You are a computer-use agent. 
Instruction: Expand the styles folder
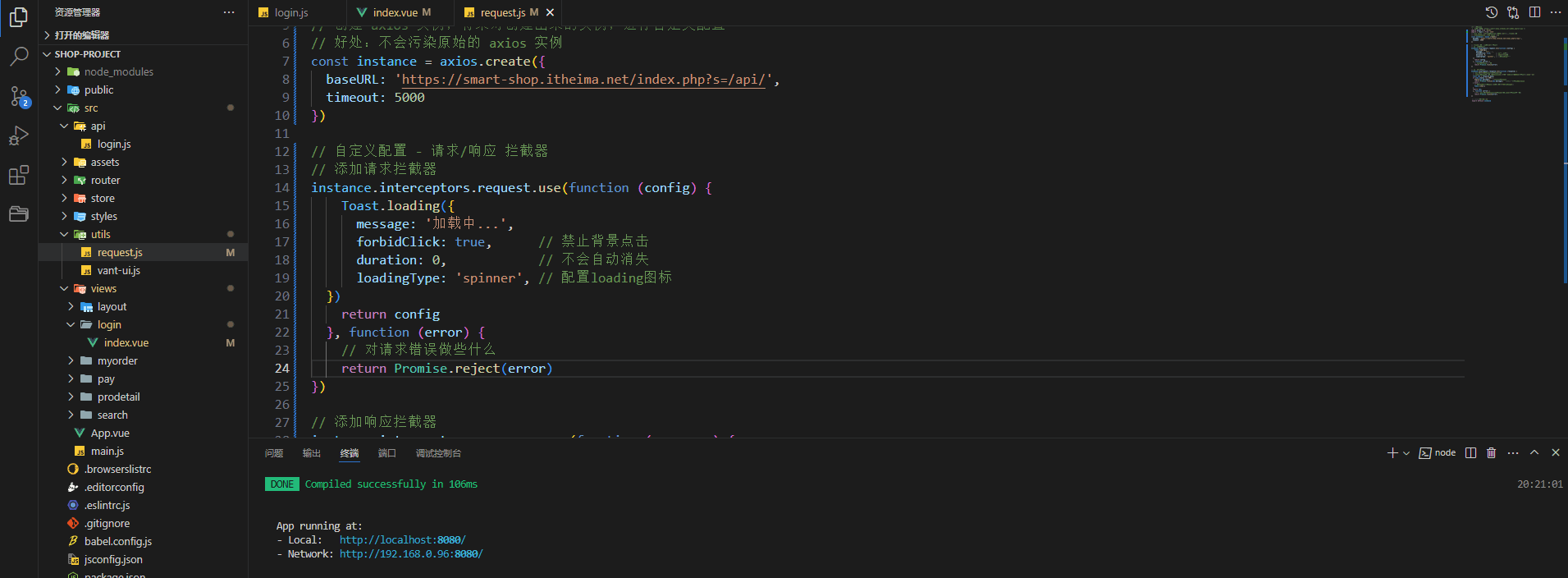coord(144,216)
